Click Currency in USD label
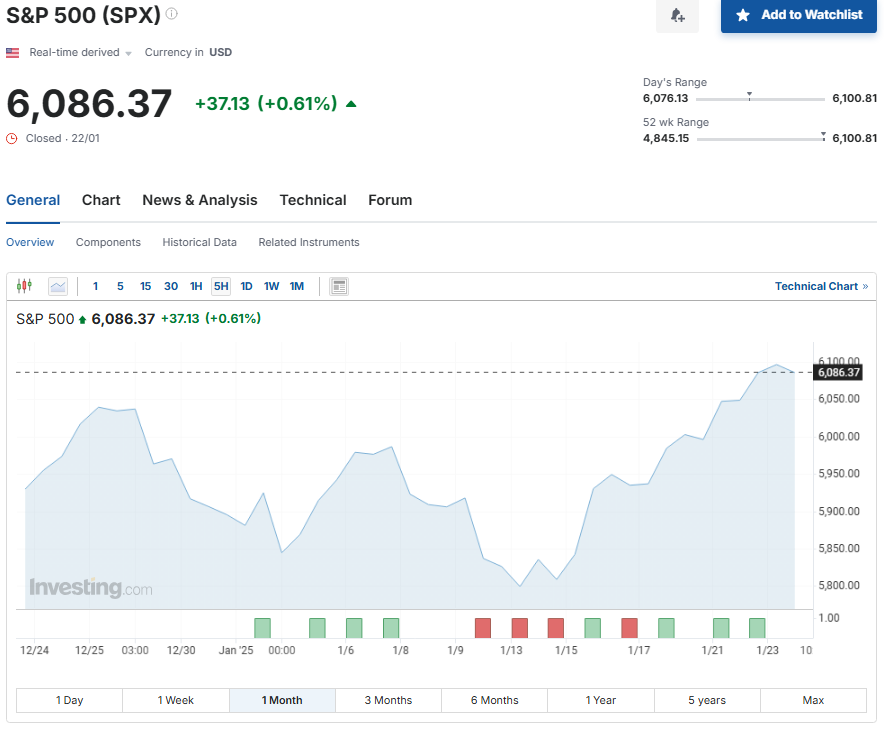This screenshot has height=729, width=884. click(188, 52)
